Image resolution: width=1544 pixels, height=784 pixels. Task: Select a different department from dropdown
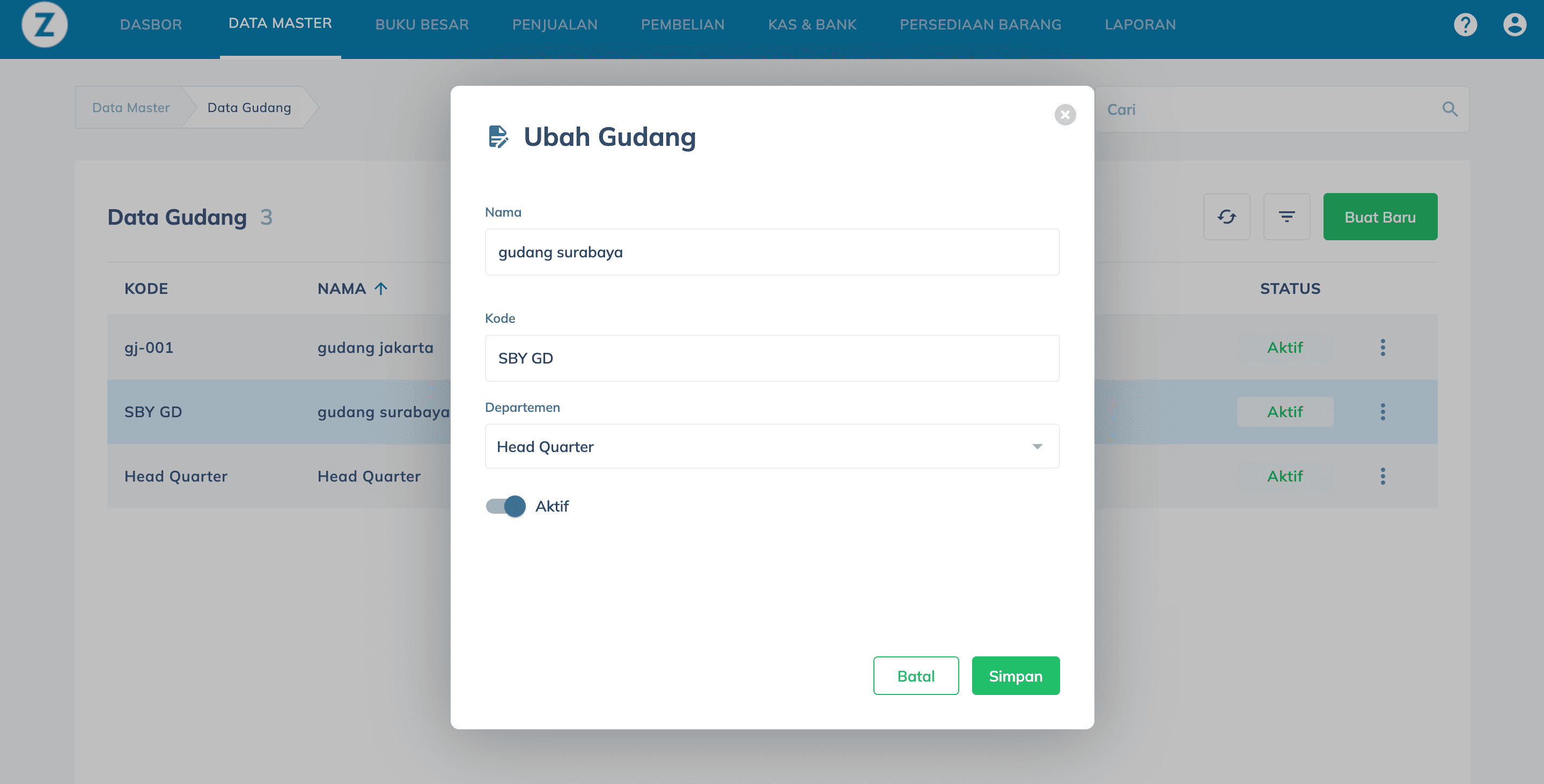coord(771,446)
